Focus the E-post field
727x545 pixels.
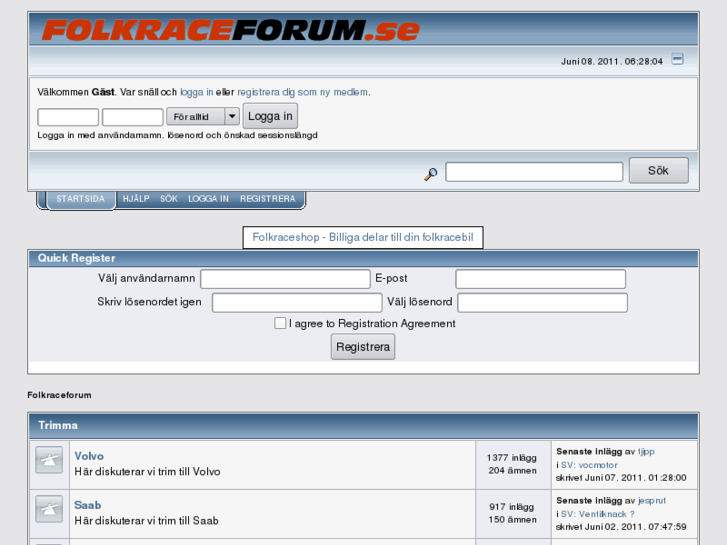pyautogui.click(x=541, y=279)
